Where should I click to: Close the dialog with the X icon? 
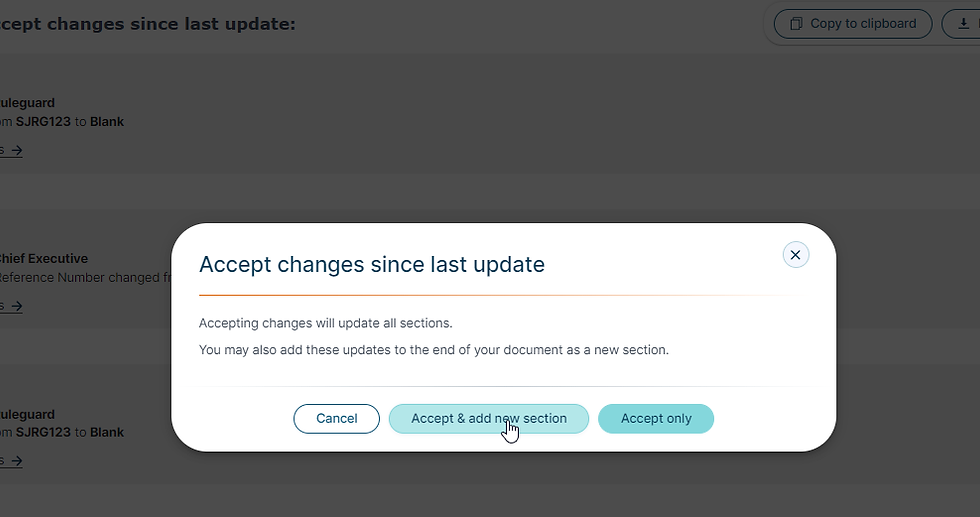796,255
